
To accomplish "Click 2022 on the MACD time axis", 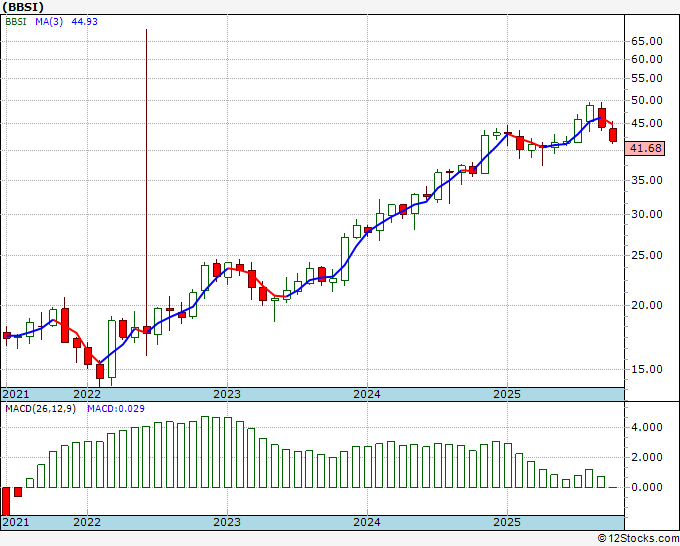I will [x=87, y=522].
